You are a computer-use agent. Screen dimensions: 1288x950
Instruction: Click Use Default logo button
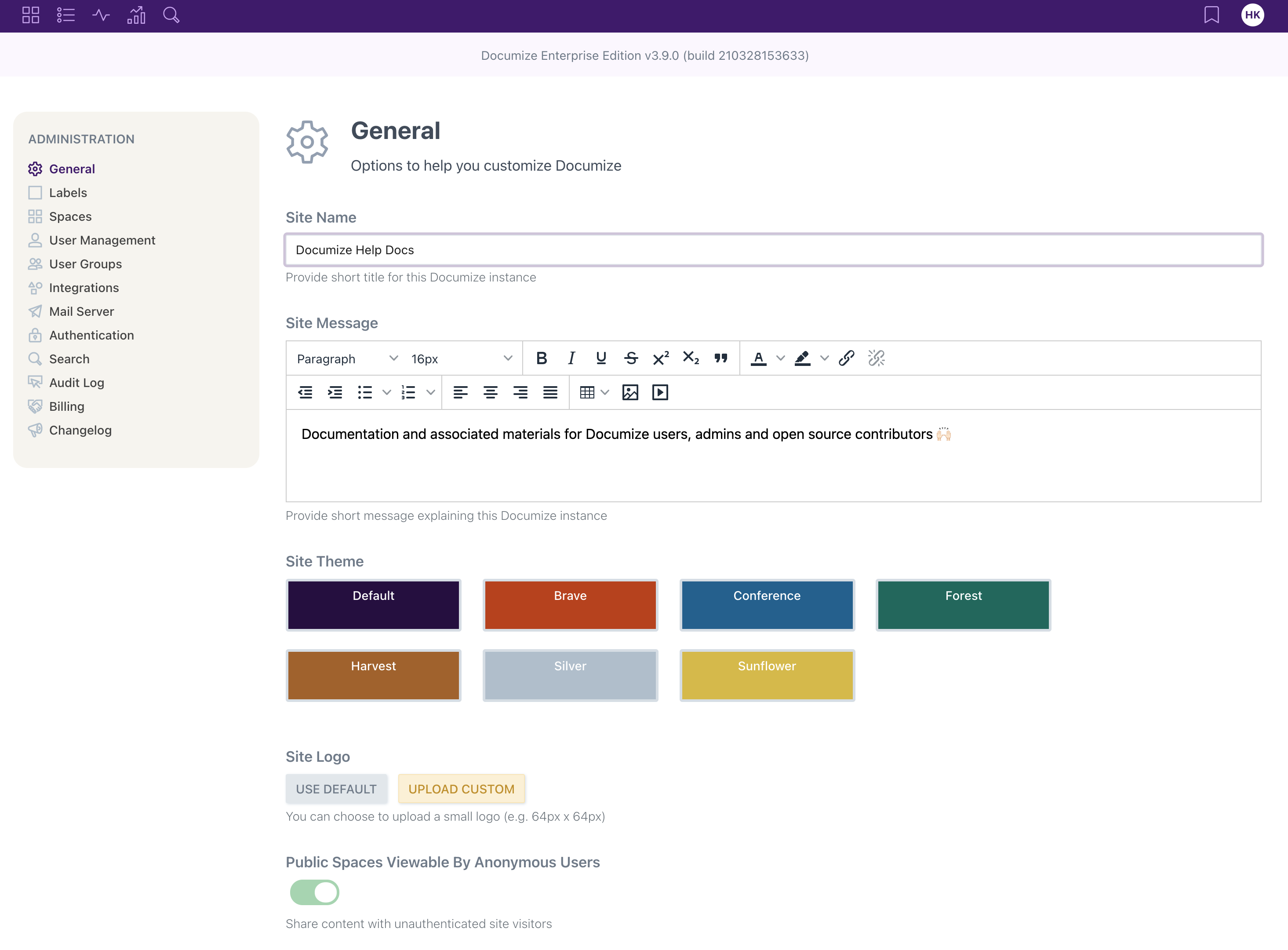pyautogui.click(x=336, y=789)
